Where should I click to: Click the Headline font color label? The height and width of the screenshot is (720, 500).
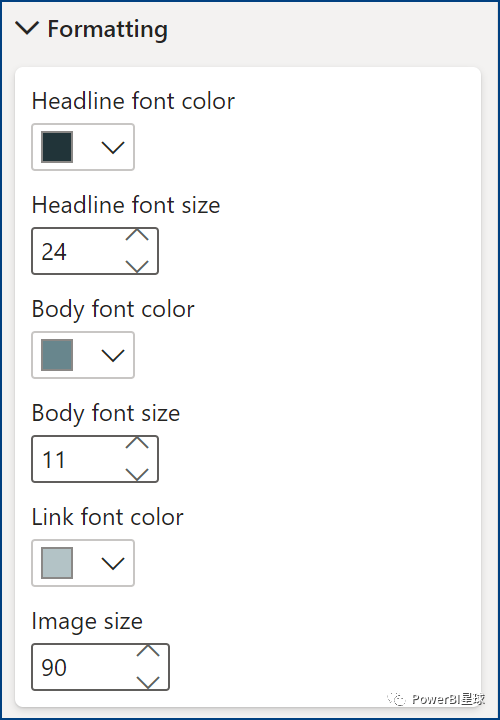click(x=133, y=101)
